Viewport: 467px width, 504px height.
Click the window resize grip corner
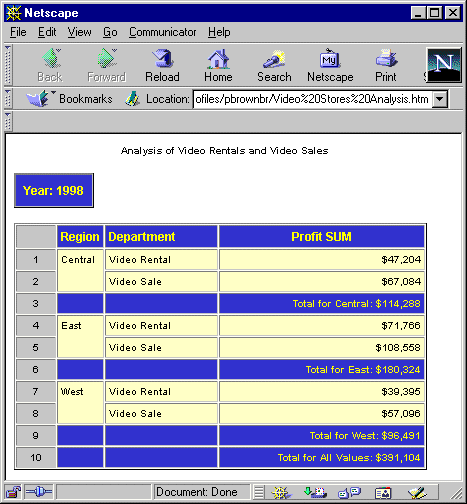tap(456, 493)
